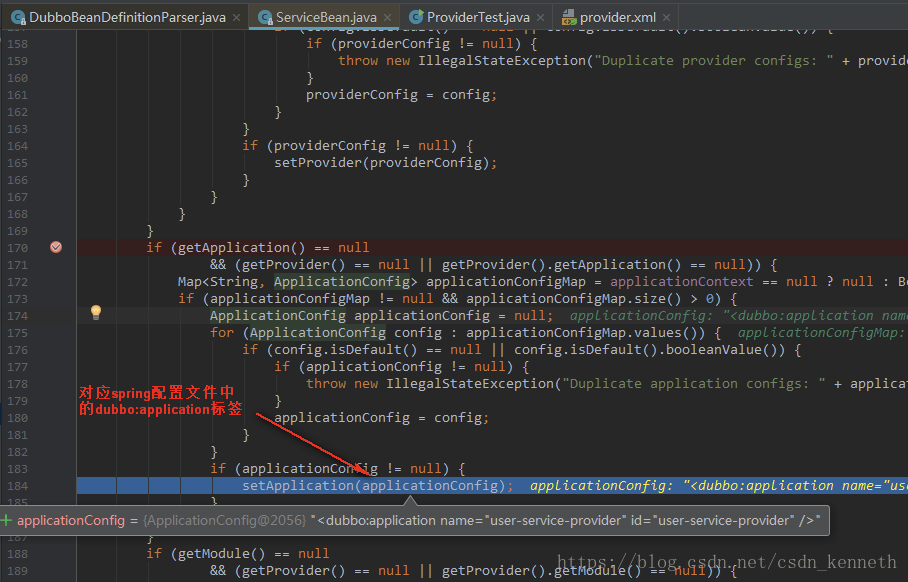The width and height of the screenshot is (908, 582).
Task: Close the ServiceBean.java tab
Action: pyautogui.click(x=387, y=17)
